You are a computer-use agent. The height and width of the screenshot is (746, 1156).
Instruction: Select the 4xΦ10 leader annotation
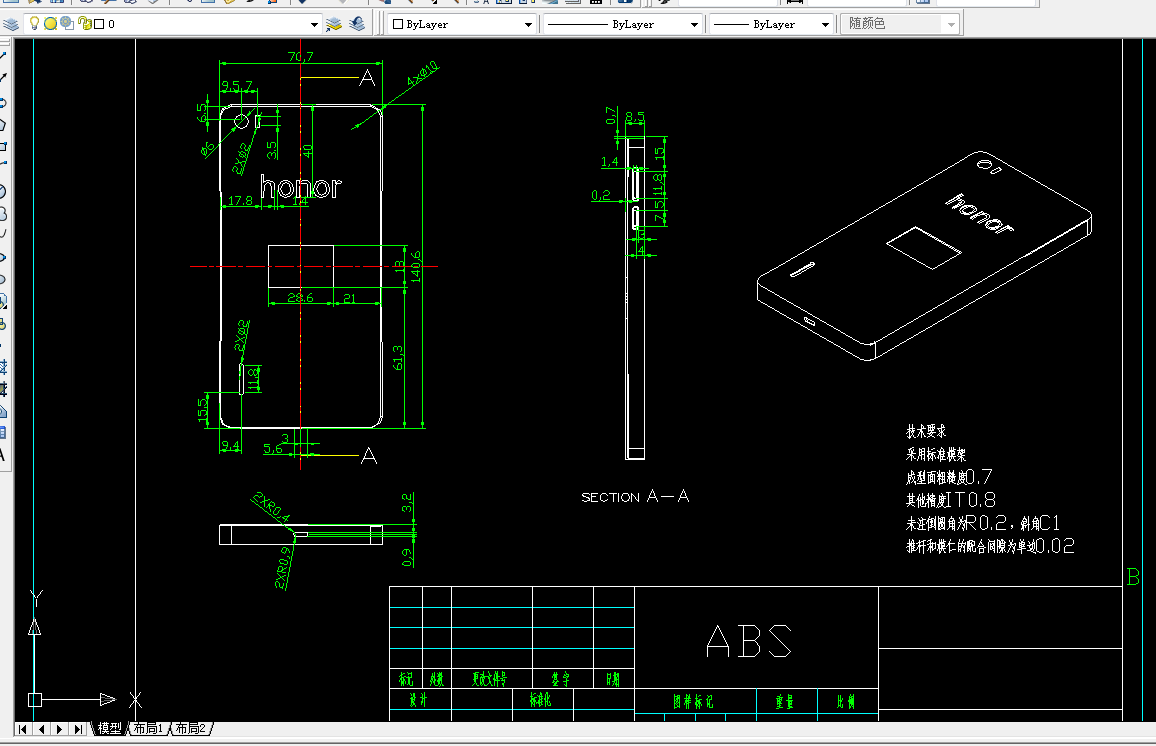click(422, 75)
